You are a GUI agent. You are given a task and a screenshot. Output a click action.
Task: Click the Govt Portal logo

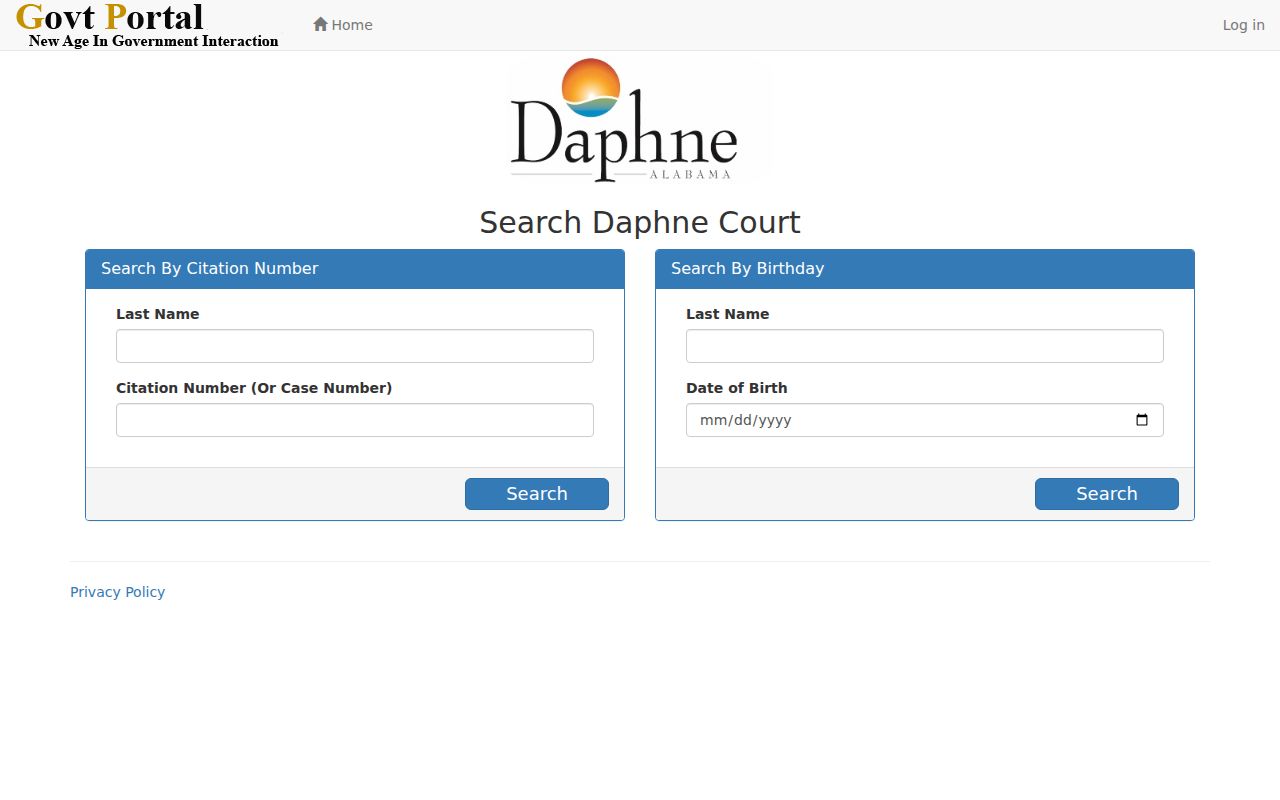(148, 25)
